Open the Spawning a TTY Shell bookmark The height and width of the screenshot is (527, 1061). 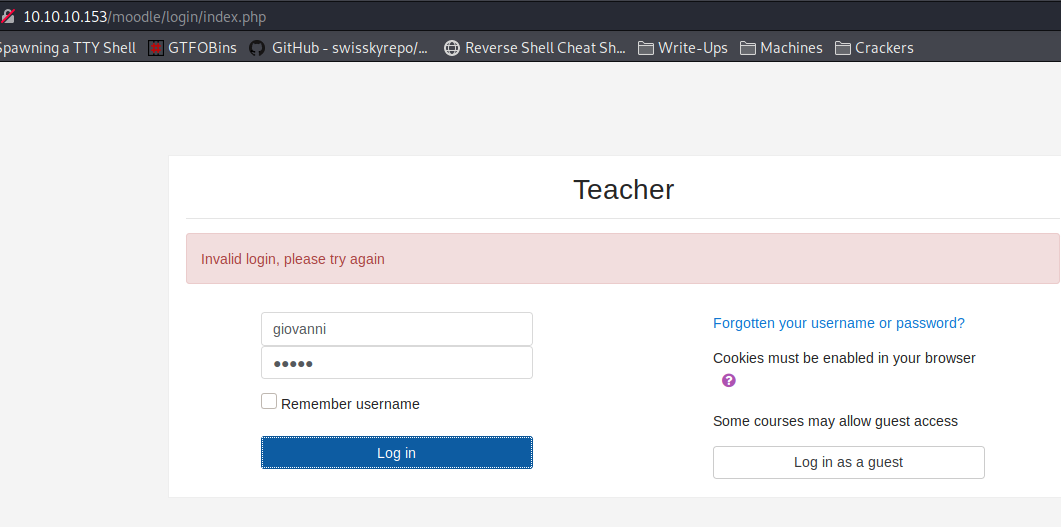point(68,48)
